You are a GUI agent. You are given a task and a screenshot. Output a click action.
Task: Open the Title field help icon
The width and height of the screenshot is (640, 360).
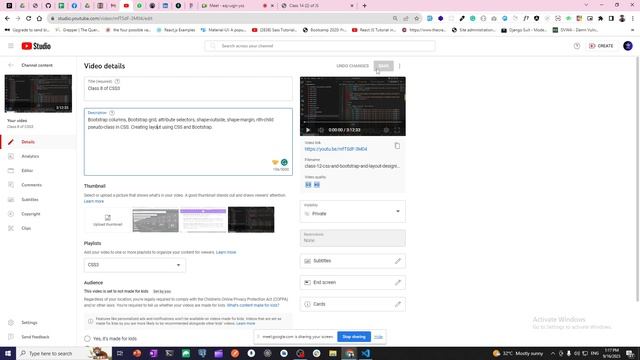tap(118, 81)
